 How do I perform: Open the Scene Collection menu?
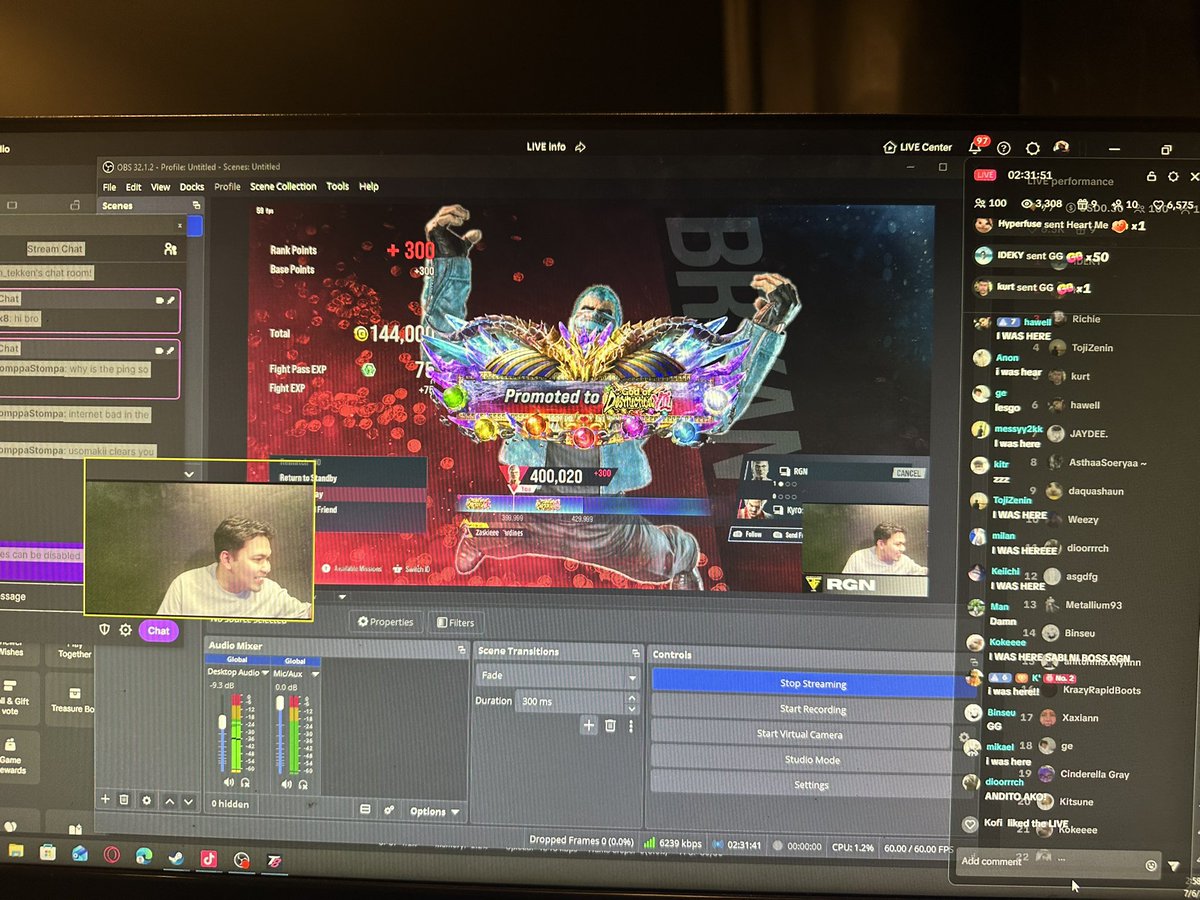click(283, 187)
